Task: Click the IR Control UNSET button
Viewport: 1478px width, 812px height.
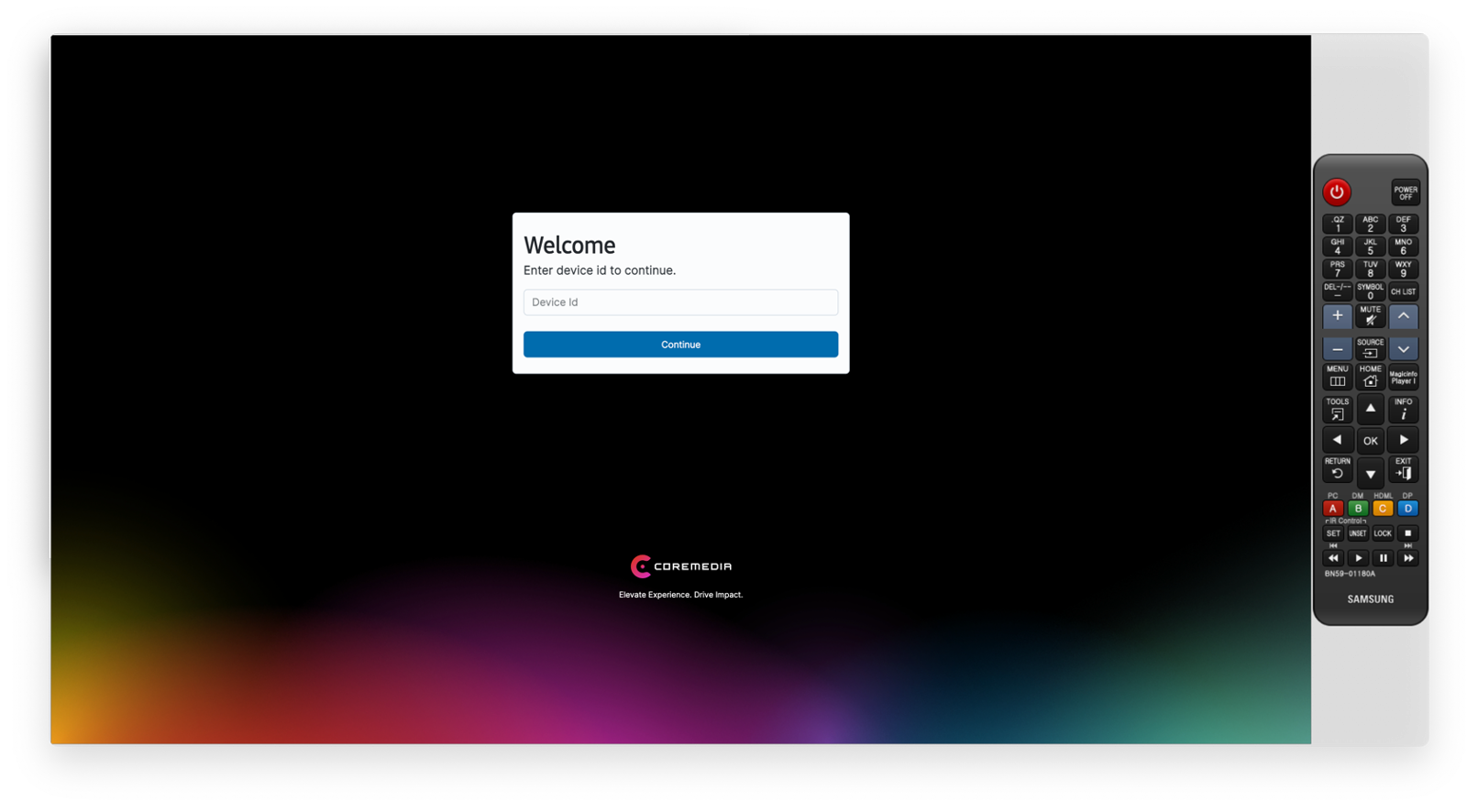Action: (1357, 533)
